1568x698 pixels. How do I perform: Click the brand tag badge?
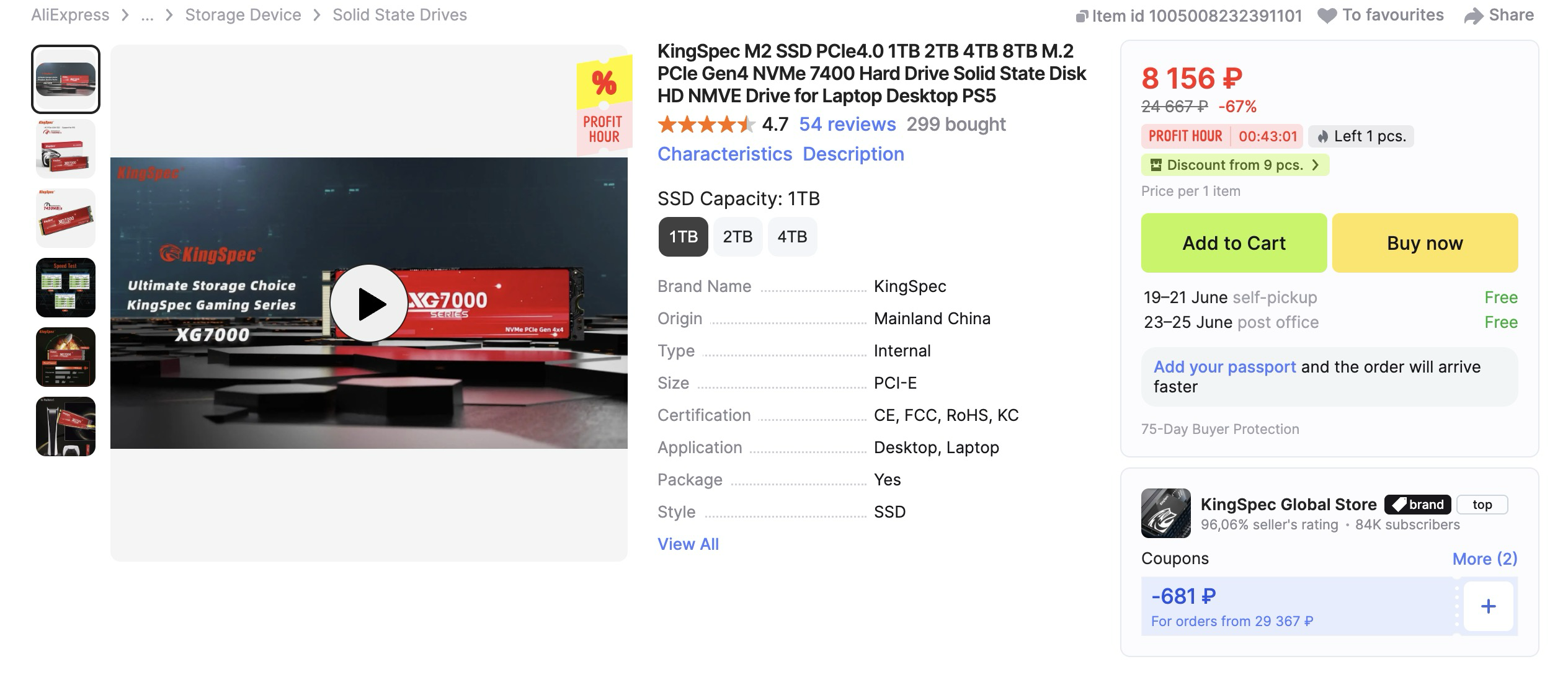coord(1417,505)
